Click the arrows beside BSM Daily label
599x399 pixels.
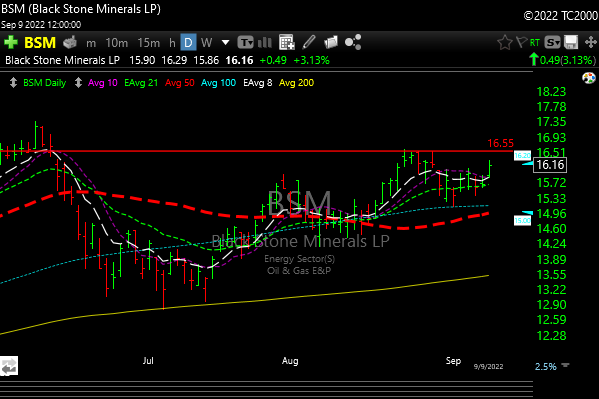[x=13, y=83]
